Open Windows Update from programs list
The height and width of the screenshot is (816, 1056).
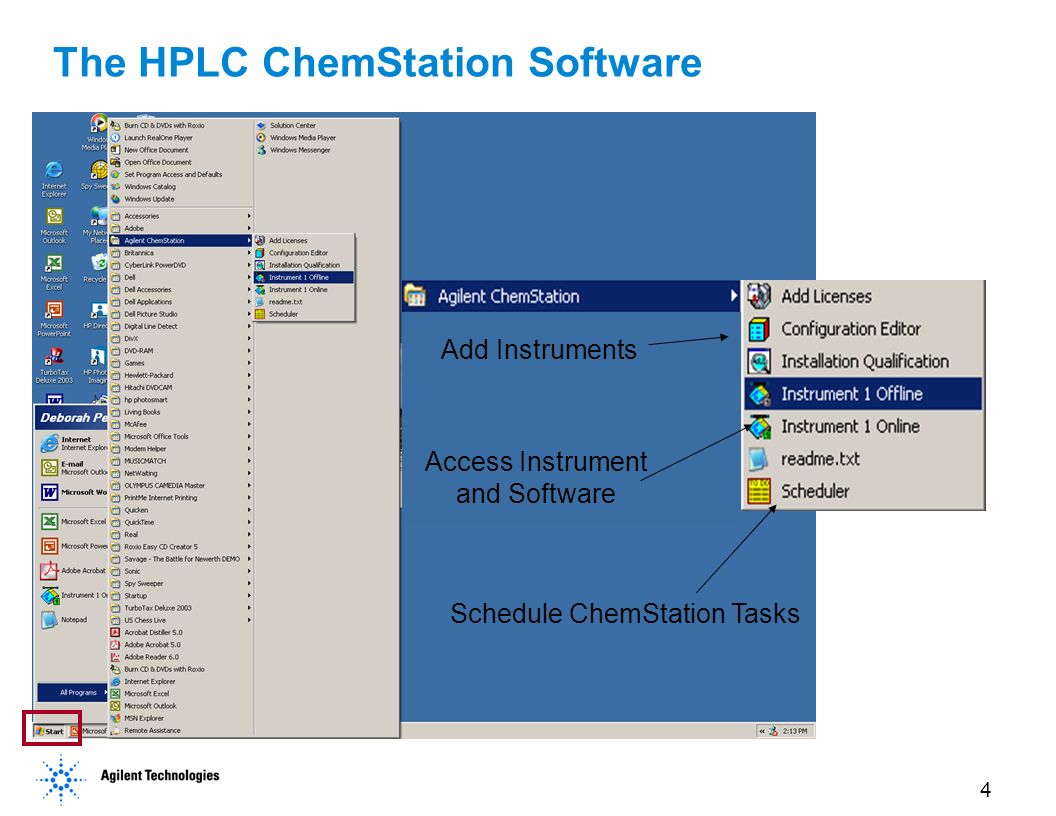point(180,199)
